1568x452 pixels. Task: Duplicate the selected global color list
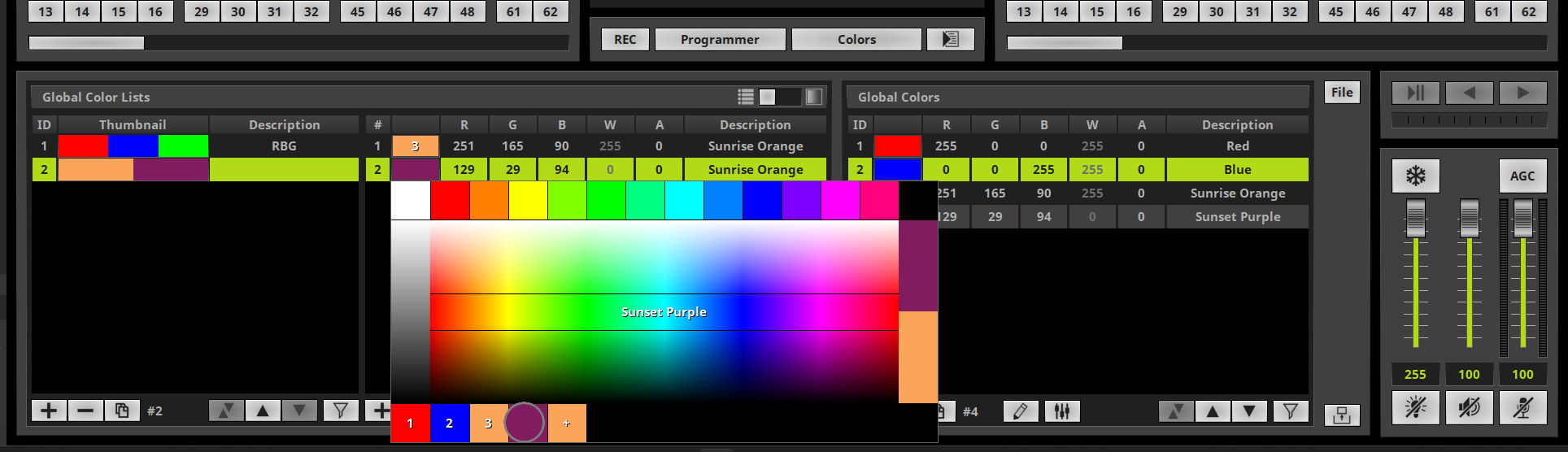[x=122, y=411]
